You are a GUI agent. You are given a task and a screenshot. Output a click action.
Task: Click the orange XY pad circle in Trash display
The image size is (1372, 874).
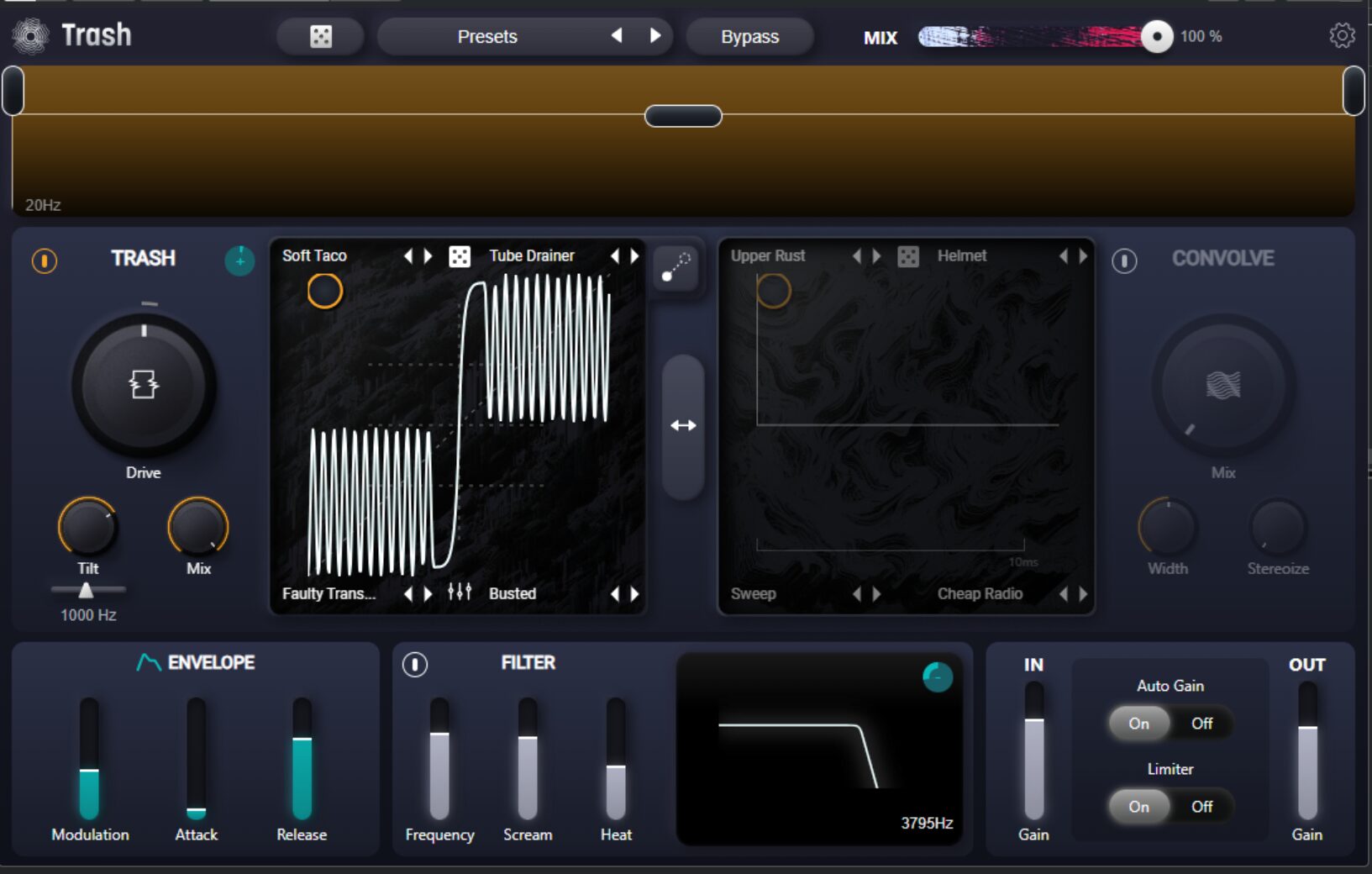tap(324, 292)
